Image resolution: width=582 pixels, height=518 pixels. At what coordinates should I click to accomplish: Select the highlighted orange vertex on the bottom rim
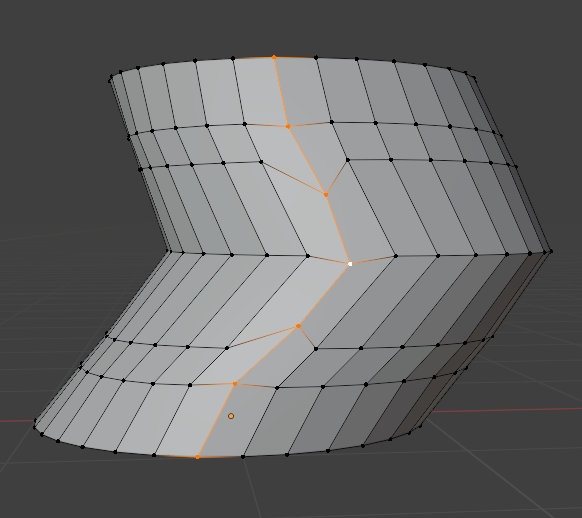click(197, 457)
